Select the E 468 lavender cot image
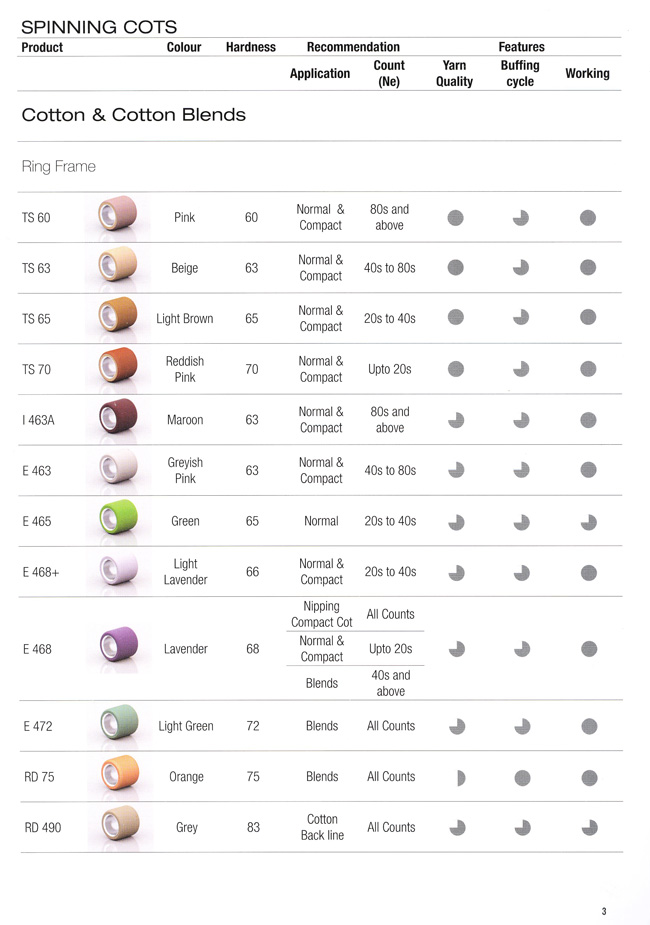 click(x=119, y=644)
